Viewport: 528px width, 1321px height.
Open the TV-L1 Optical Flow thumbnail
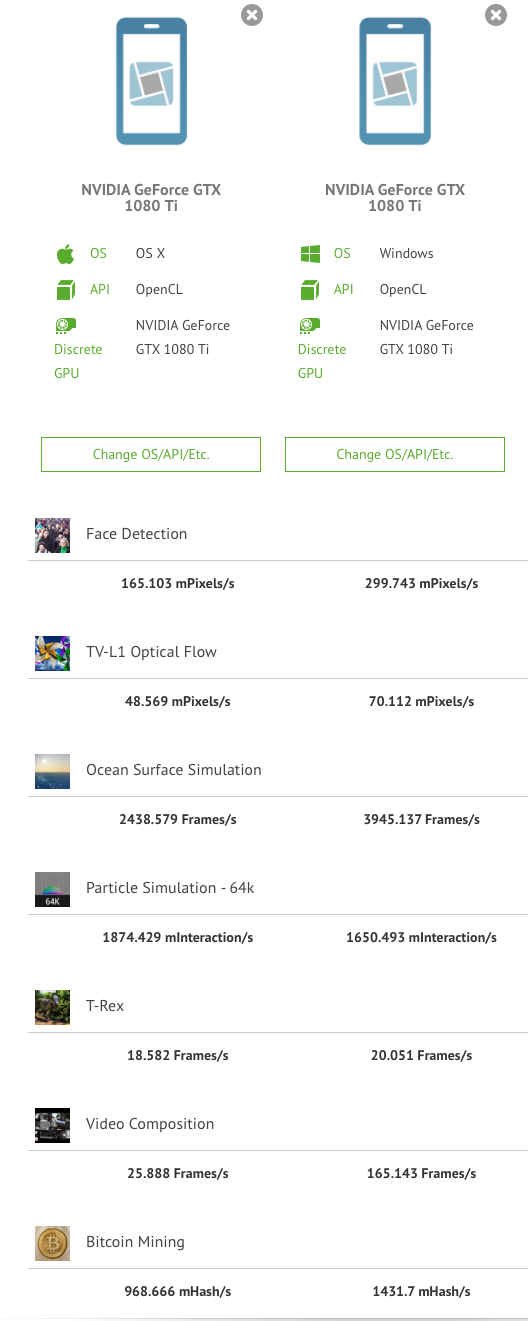tap(52, 653)
